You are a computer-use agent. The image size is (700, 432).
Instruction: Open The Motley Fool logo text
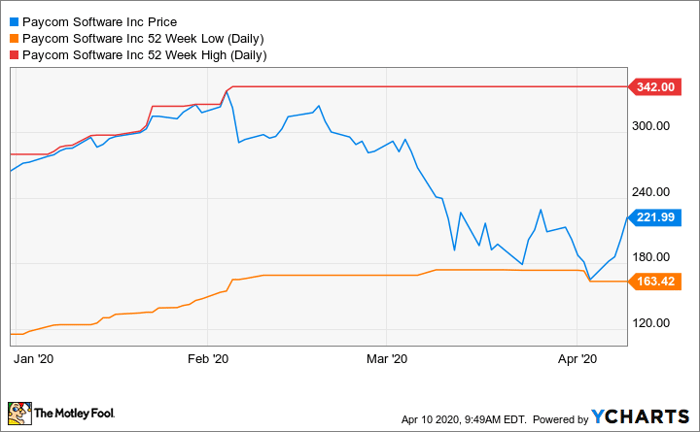pos(77,413)
